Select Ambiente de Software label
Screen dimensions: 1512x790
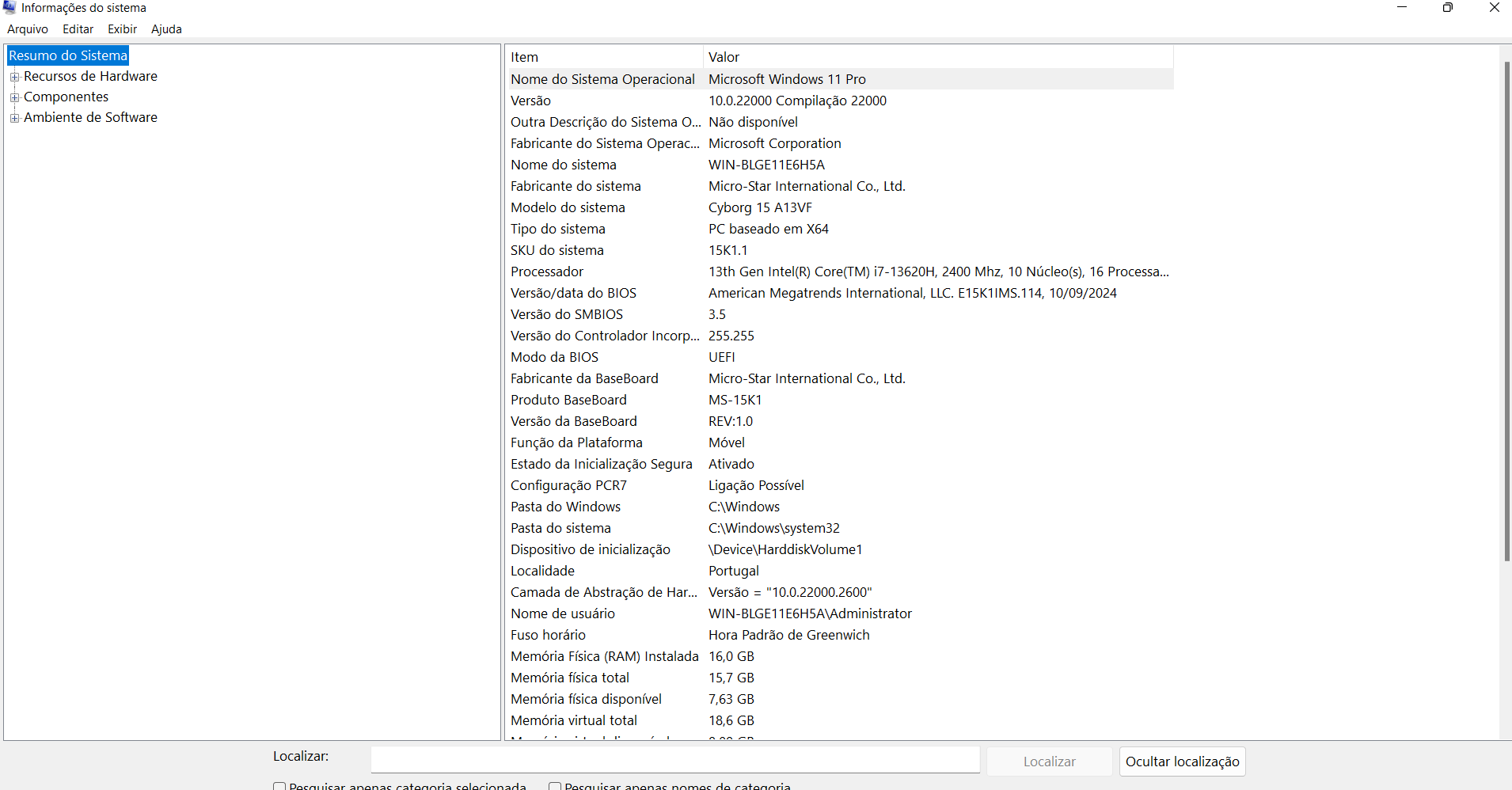(90, 117)
